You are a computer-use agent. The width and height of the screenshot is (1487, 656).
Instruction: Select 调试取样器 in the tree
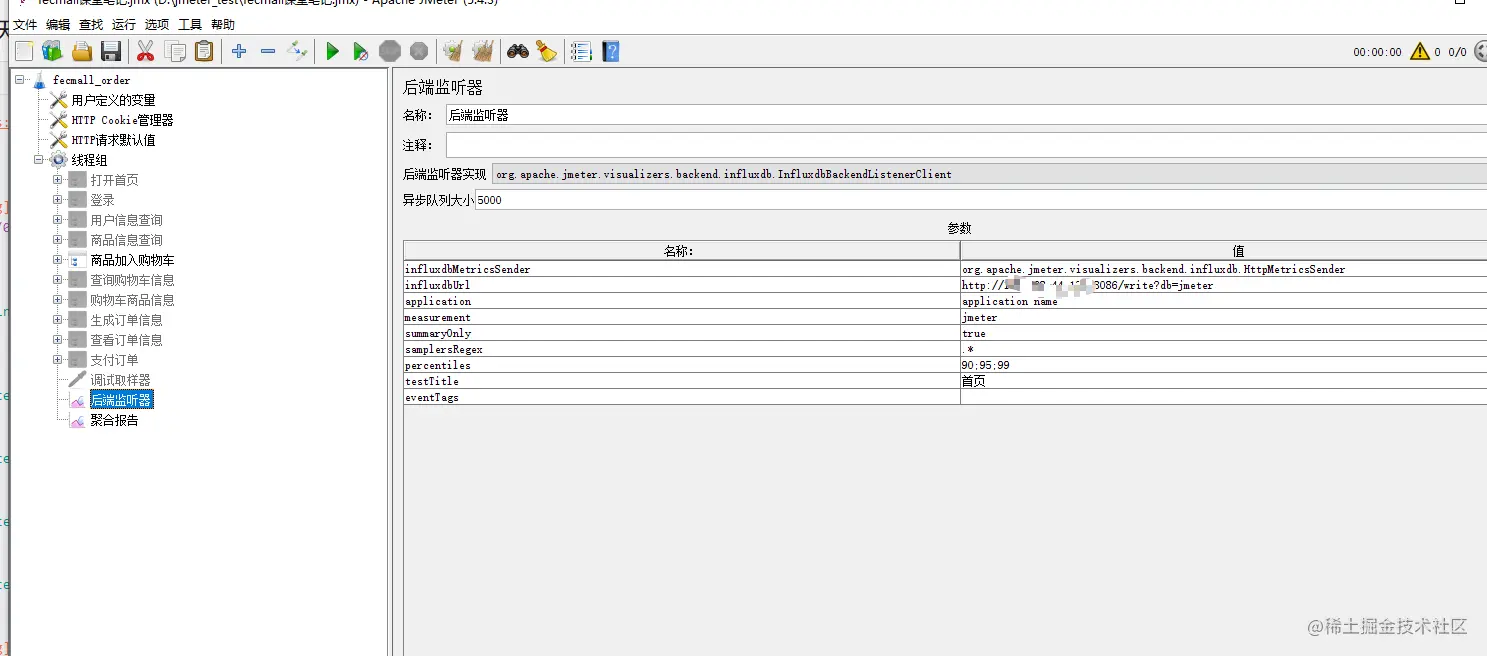click(x=120, y=380)
